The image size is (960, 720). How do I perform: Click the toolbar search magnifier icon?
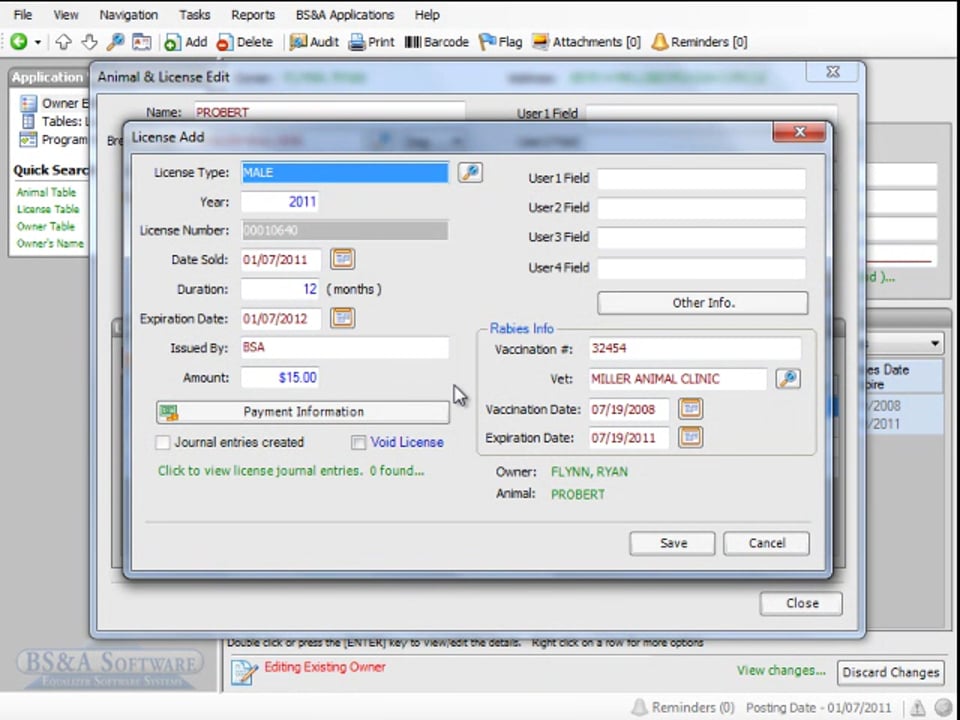[x=115, y=42]
